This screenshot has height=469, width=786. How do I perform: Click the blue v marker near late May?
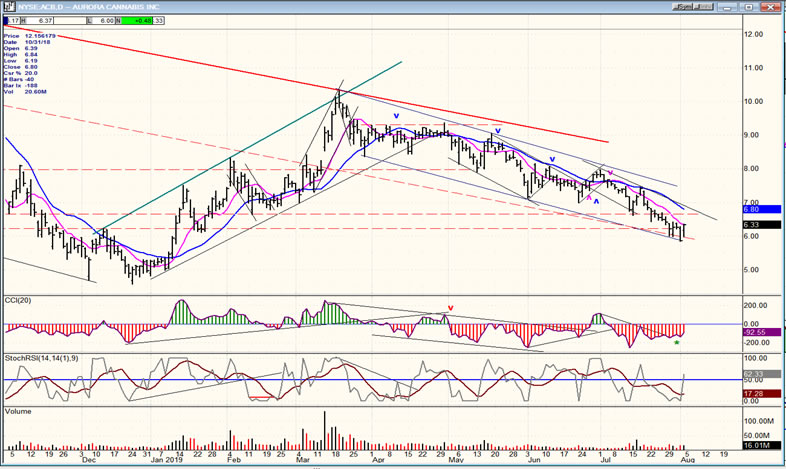pyautogui.click(x=497, y=130)
